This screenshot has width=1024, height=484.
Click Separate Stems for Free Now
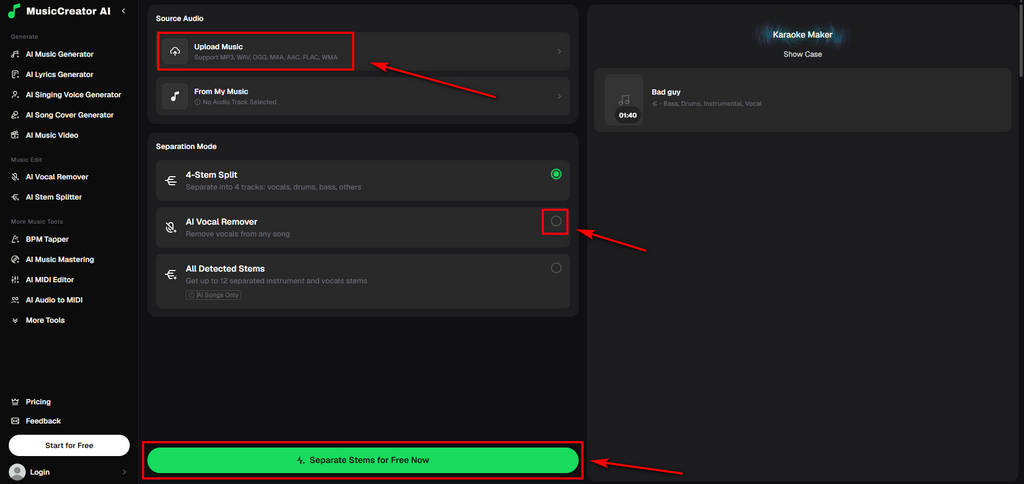[362, 460]
